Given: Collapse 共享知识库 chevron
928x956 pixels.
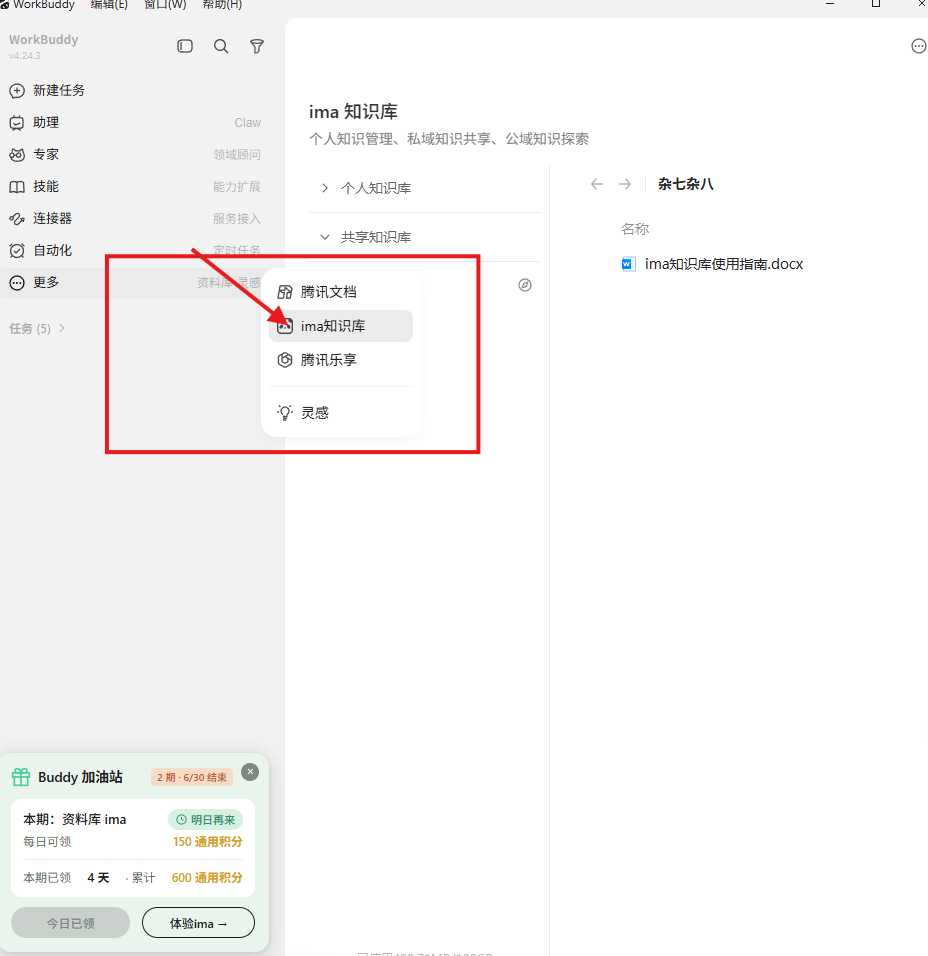Looking at the screenshot, I should click(324, 237).
